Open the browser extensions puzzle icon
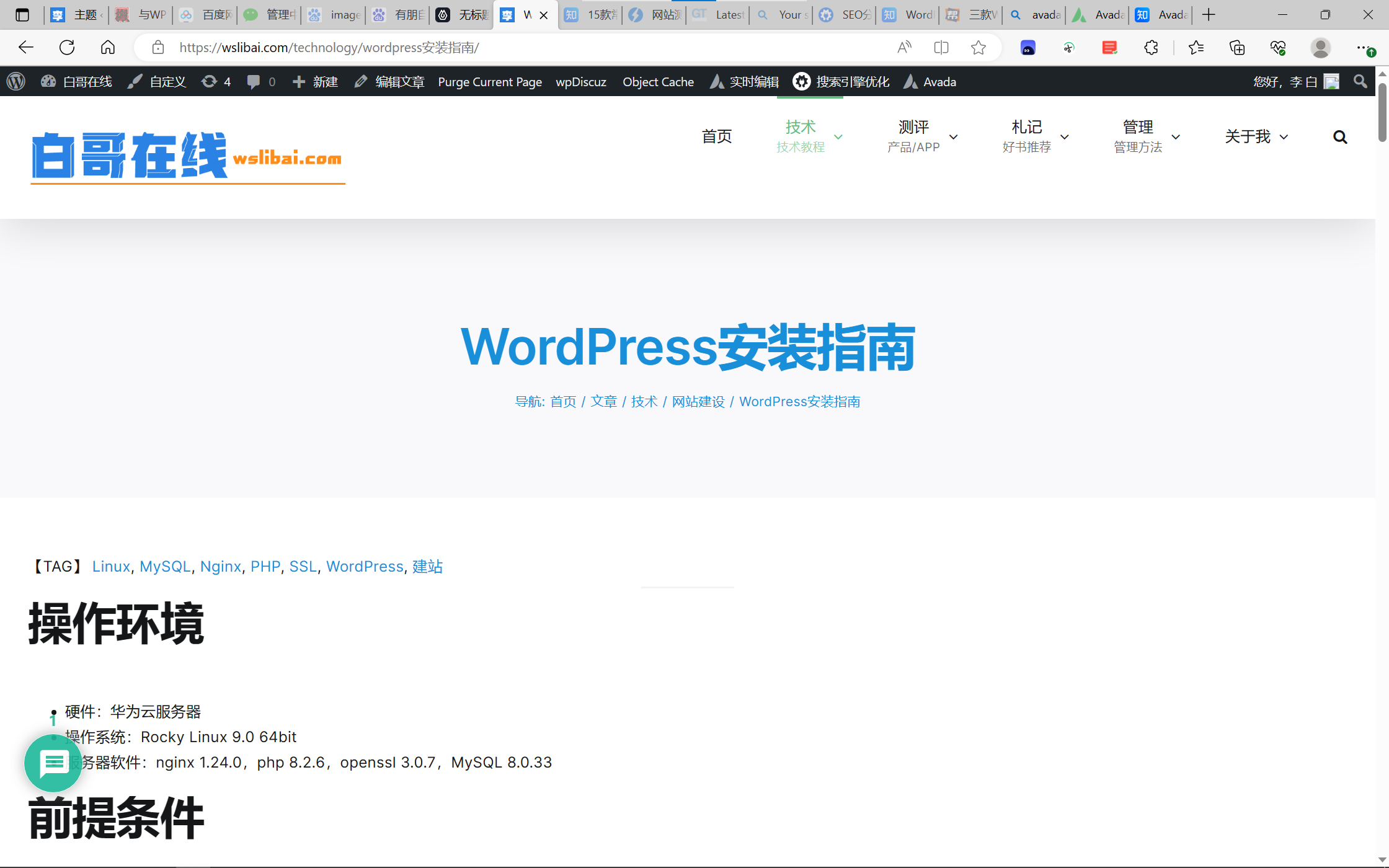The height and width of the screenshot is (868, 1389). pos(1151,47)
